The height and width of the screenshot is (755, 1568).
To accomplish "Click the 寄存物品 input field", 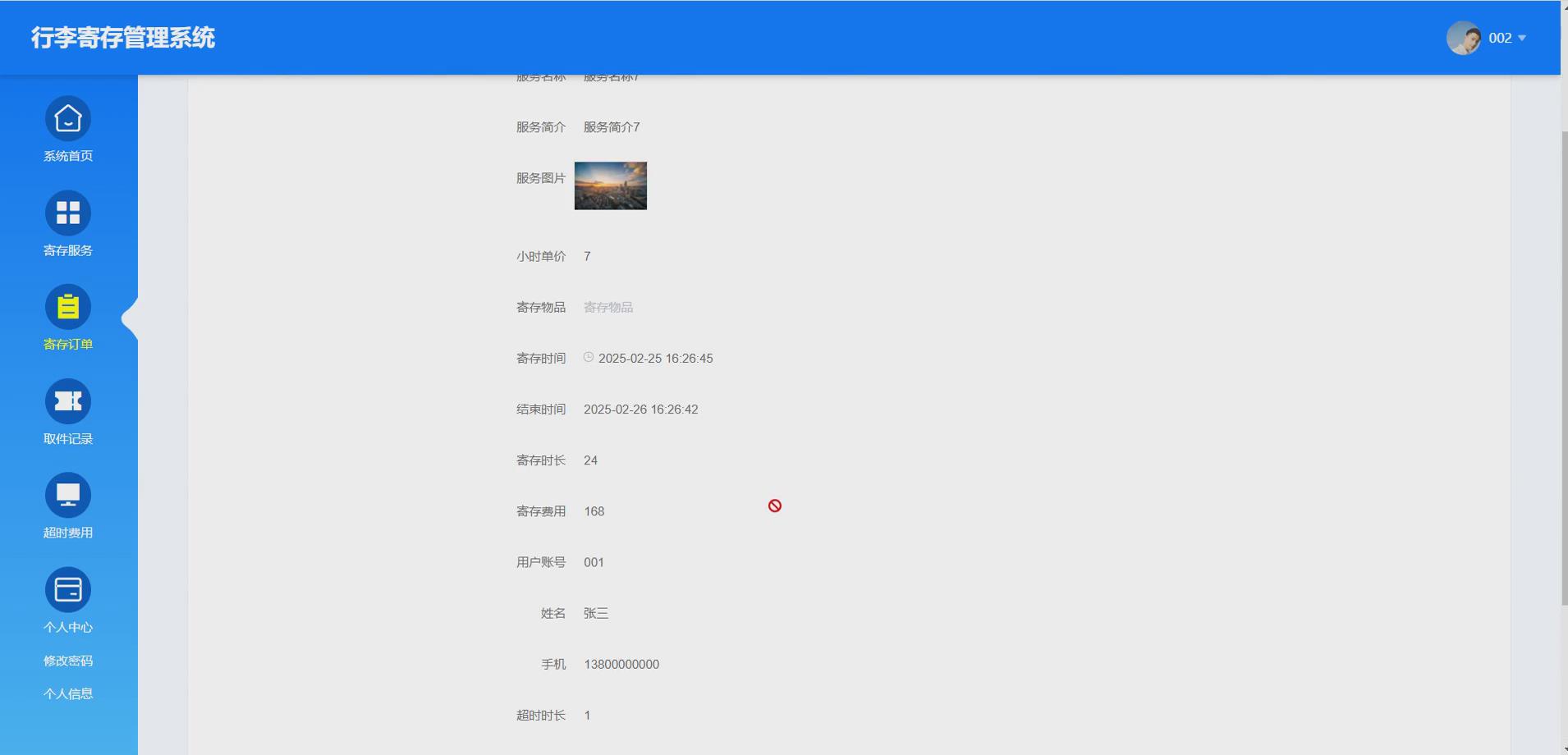I will point(649,307).
